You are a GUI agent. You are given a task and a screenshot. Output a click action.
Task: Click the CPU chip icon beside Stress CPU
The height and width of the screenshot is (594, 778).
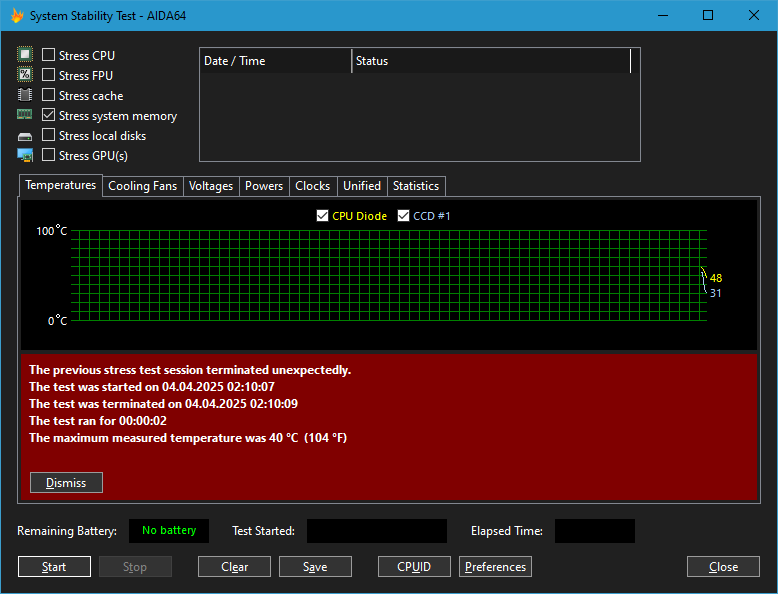click(x=25, y=56)
